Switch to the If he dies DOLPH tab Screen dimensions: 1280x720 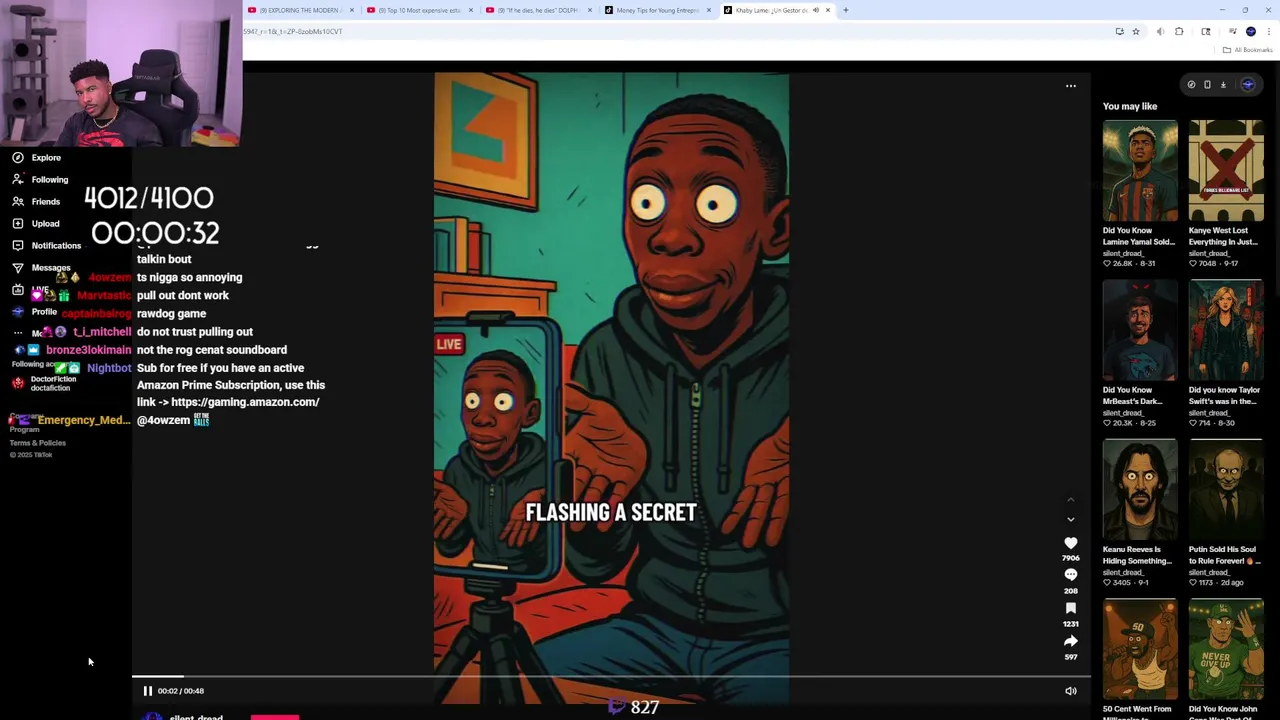point(540,10)
